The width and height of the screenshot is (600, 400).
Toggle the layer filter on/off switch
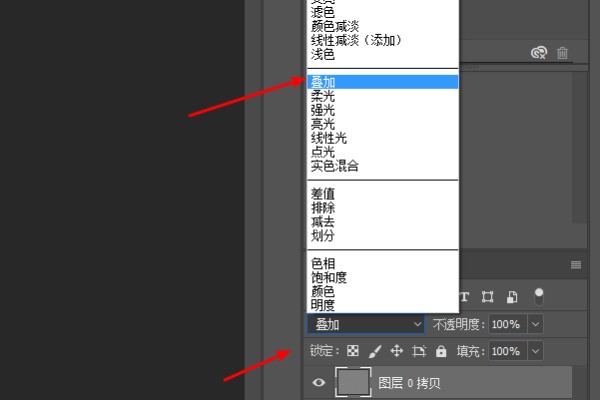click(539, 295)
